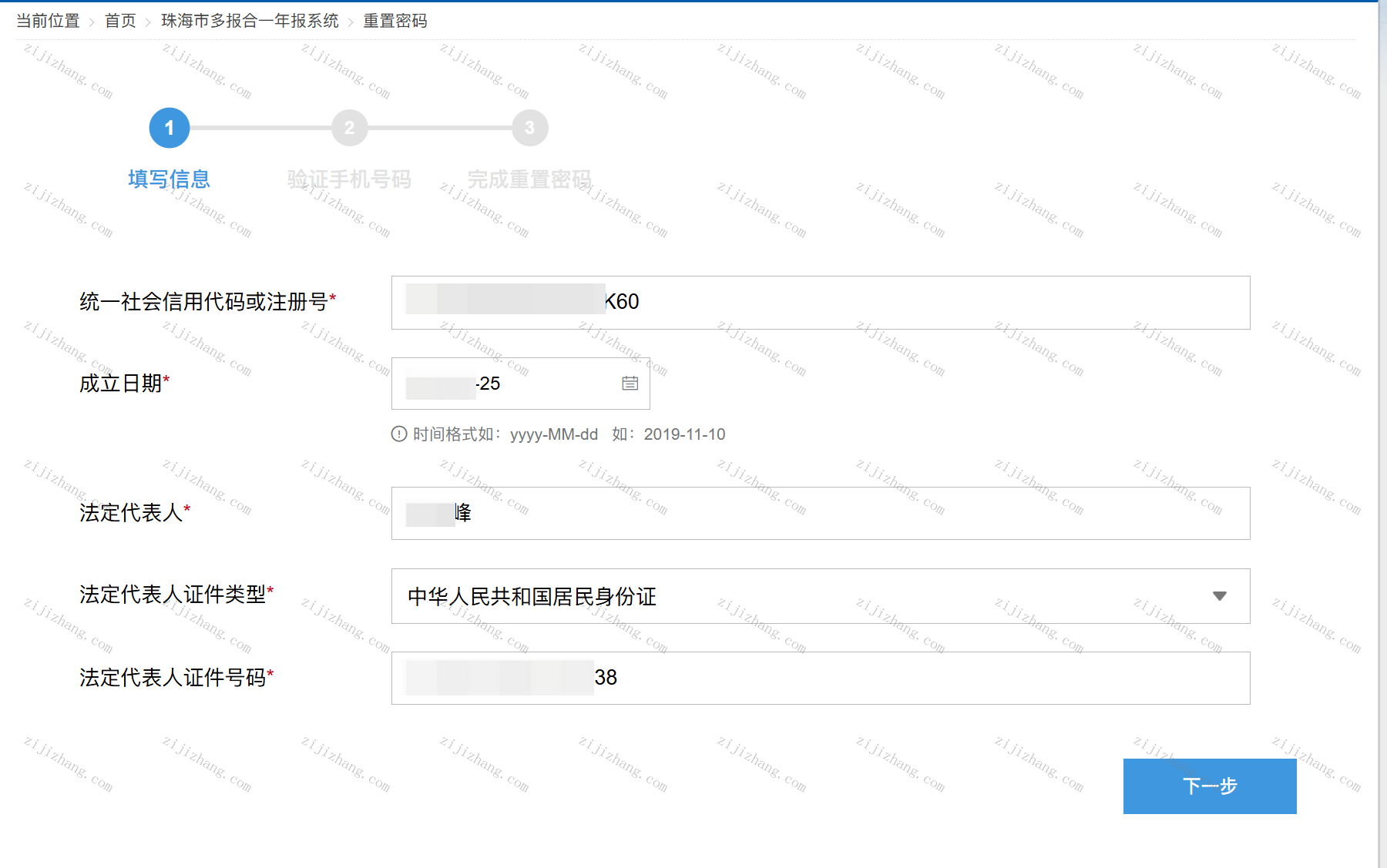The image size is (1387, 868).
Task: Focus the 法定代表人 name input
Action: point(821,513)
